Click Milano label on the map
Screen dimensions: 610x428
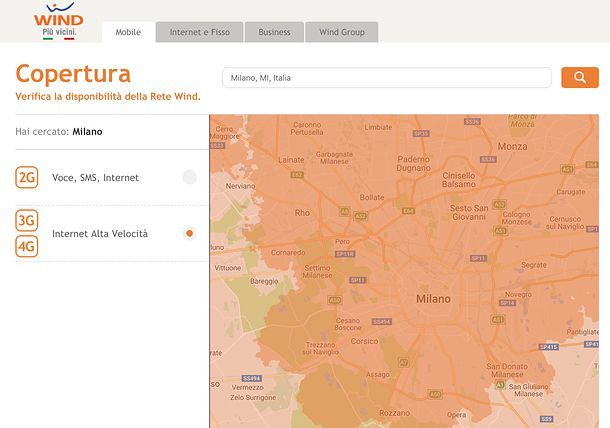coord(433,299)
